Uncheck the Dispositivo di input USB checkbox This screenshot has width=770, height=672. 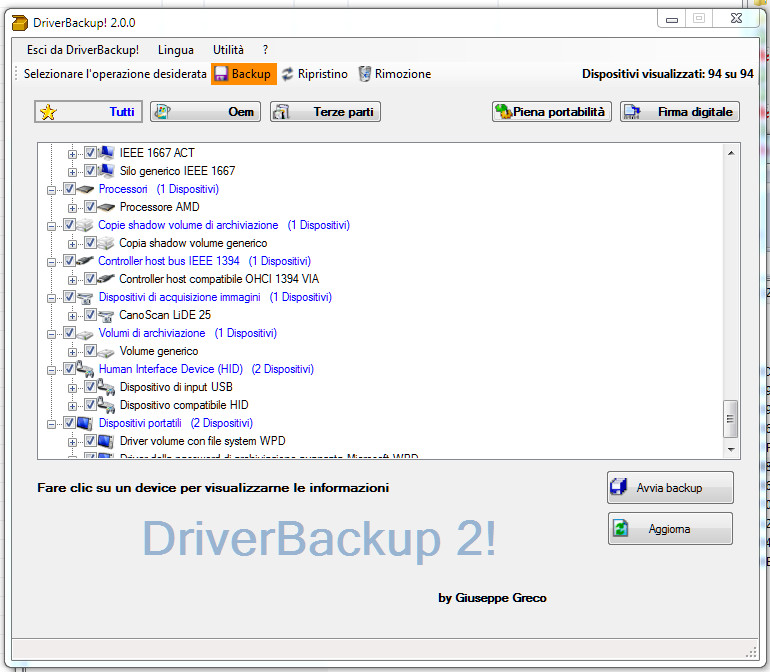[90, 387]
